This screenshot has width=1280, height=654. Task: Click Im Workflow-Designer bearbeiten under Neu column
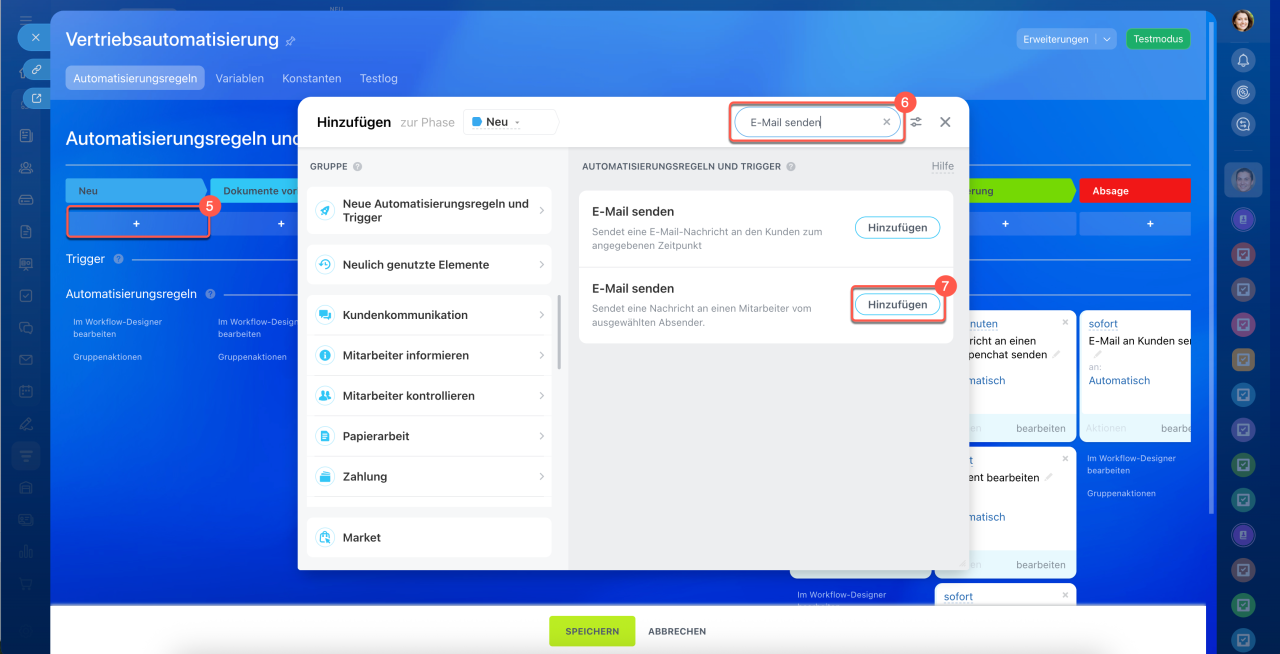click(117, 328)
